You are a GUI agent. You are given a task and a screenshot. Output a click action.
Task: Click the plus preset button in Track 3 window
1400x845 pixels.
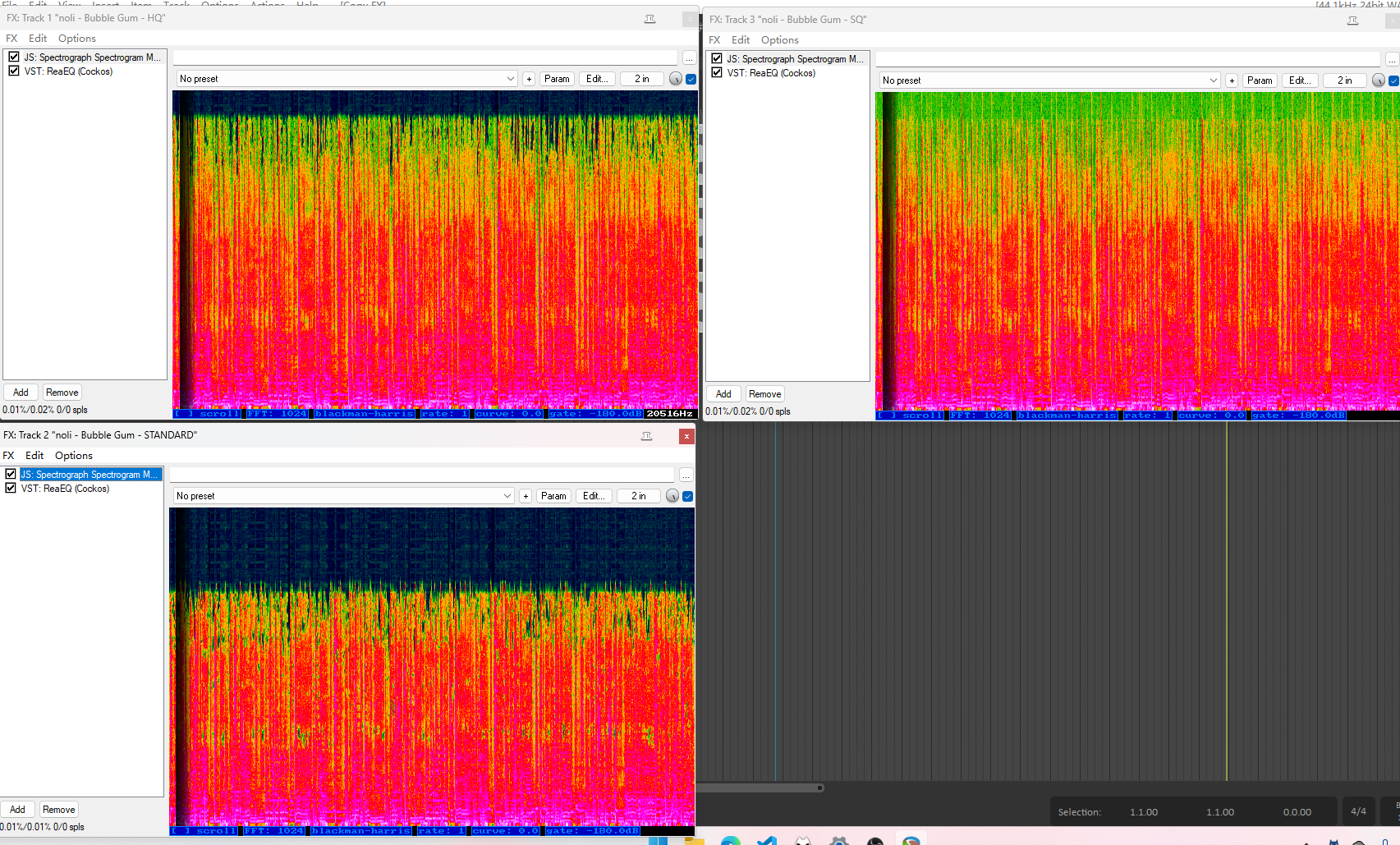point(1232,80)
